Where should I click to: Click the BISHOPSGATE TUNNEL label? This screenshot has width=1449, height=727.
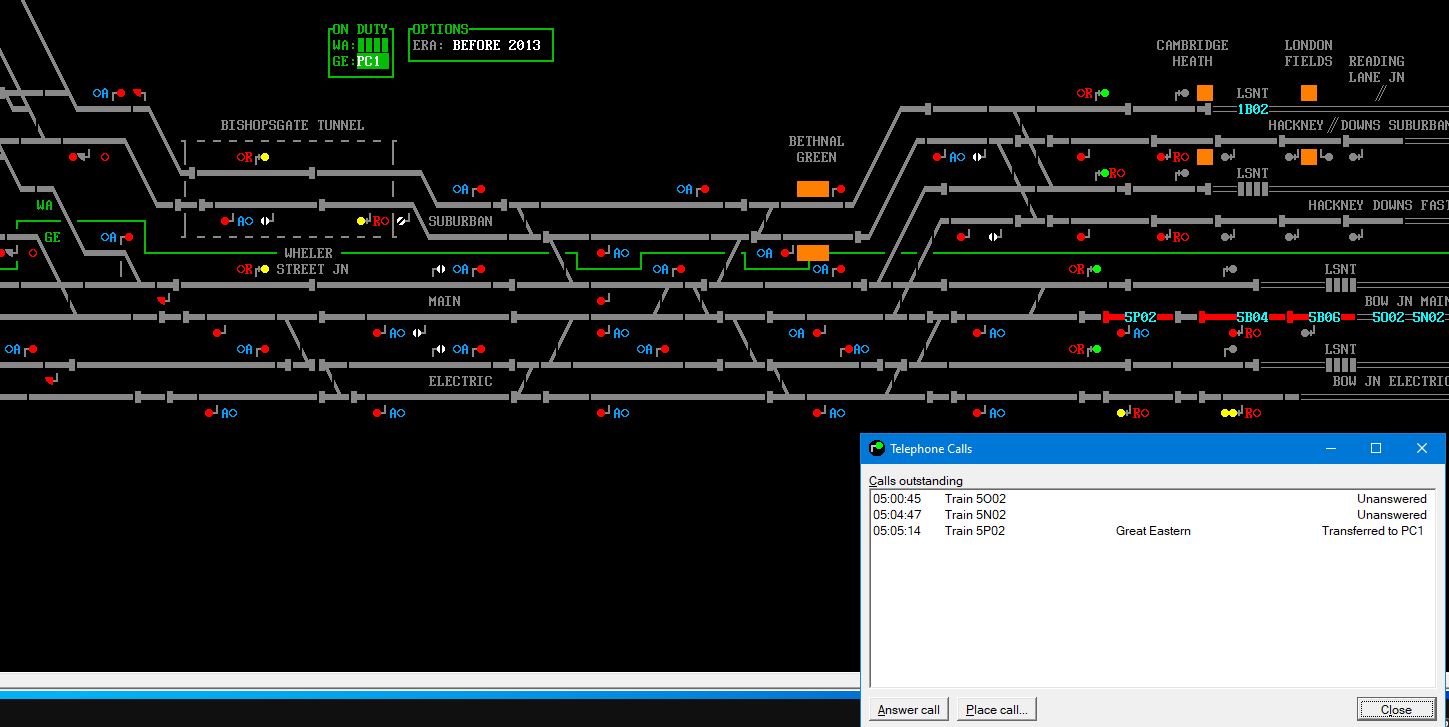pyautogui.click(x=293, y=125)
